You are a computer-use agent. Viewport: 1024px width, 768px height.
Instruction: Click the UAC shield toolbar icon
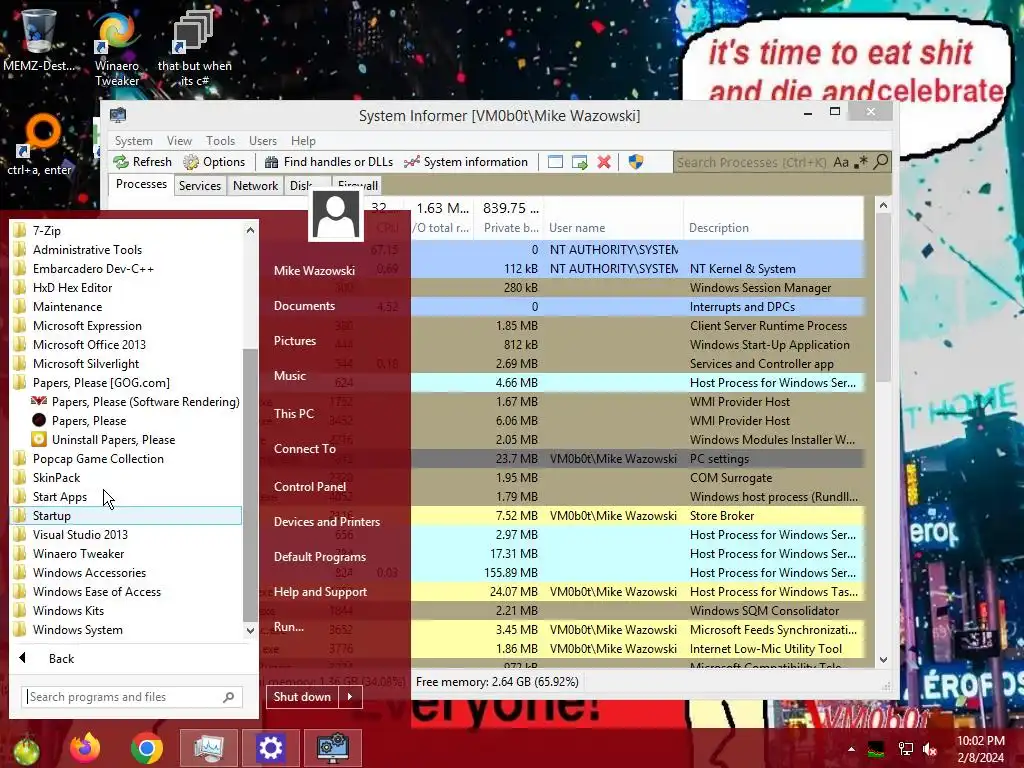pyautogui.click(x=635, y=162)
